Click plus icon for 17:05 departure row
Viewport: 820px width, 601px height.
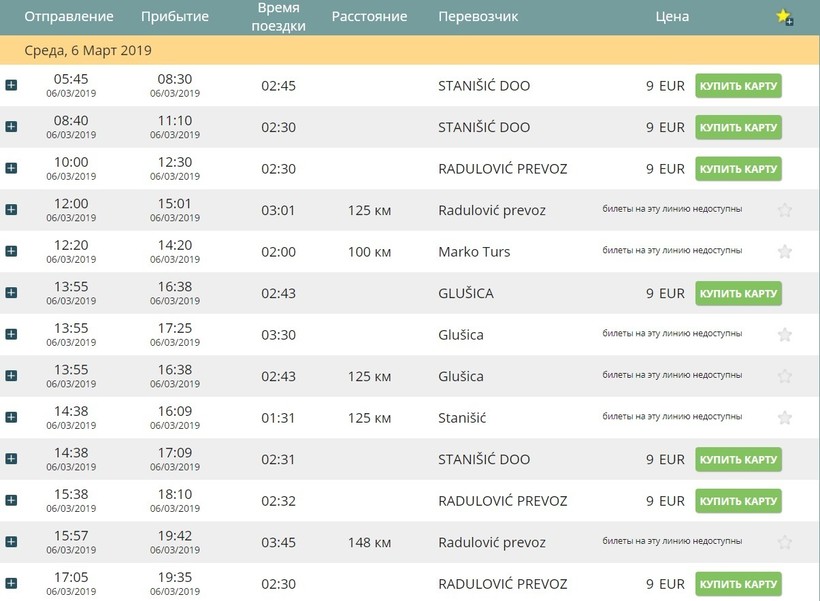[x=11, y=583]
